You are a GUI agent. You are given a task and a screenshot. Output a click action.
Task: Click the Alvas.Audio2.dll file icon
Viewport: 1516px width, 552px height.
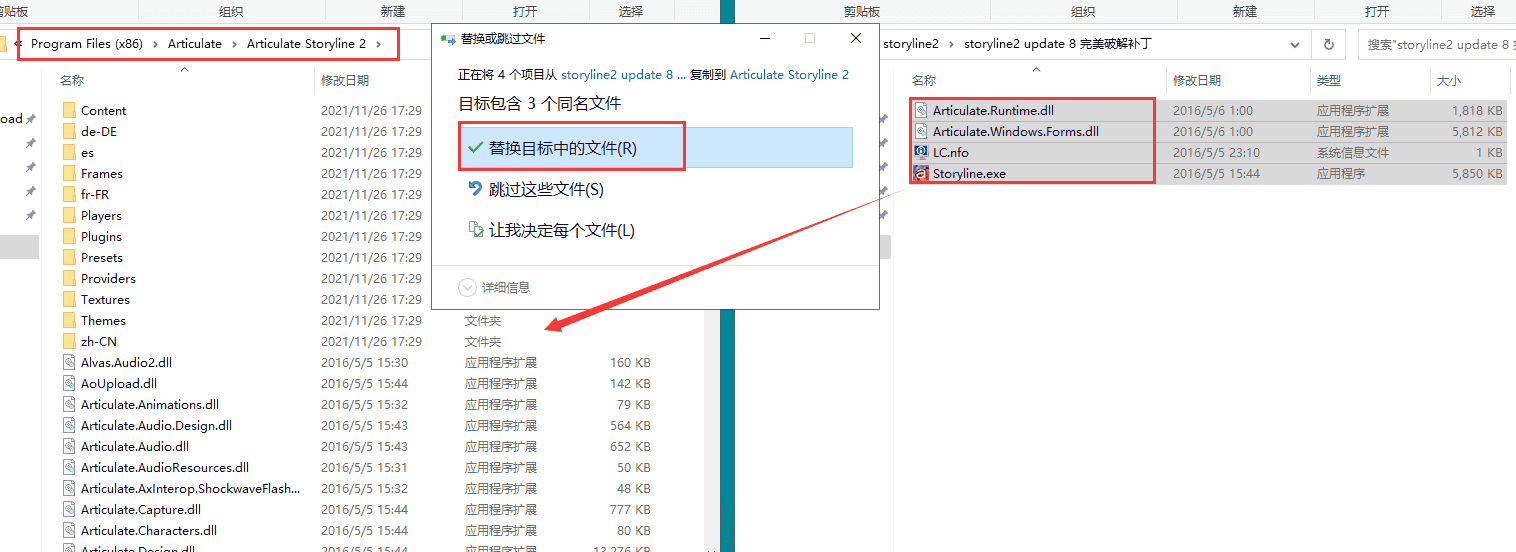pyautogui.click(x=68, y=362)
